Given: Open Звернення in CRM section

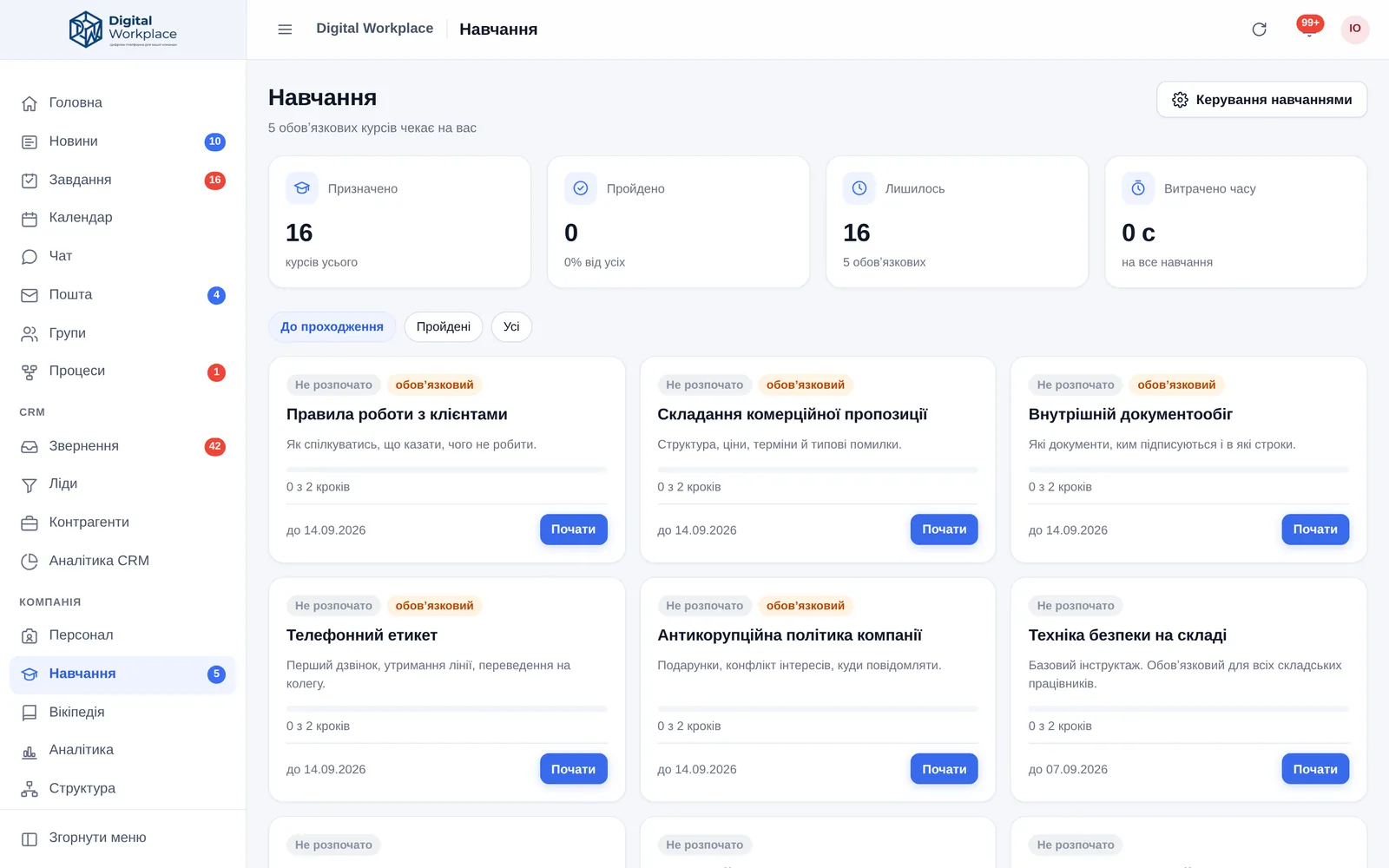Looking at the screenshot, I should (122, 447).
